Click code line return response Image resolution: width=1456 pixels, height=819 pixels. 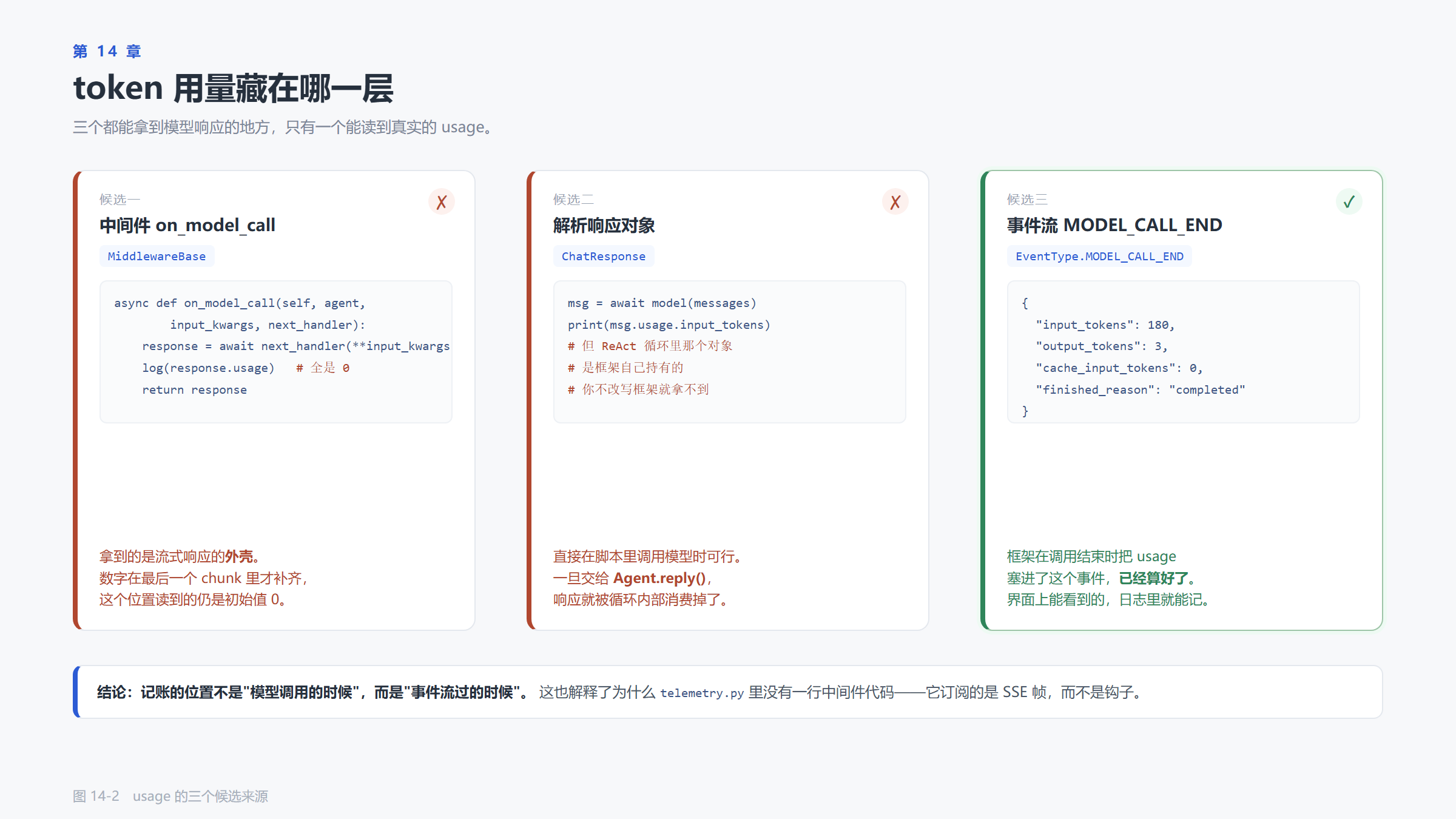coord(194,389)
